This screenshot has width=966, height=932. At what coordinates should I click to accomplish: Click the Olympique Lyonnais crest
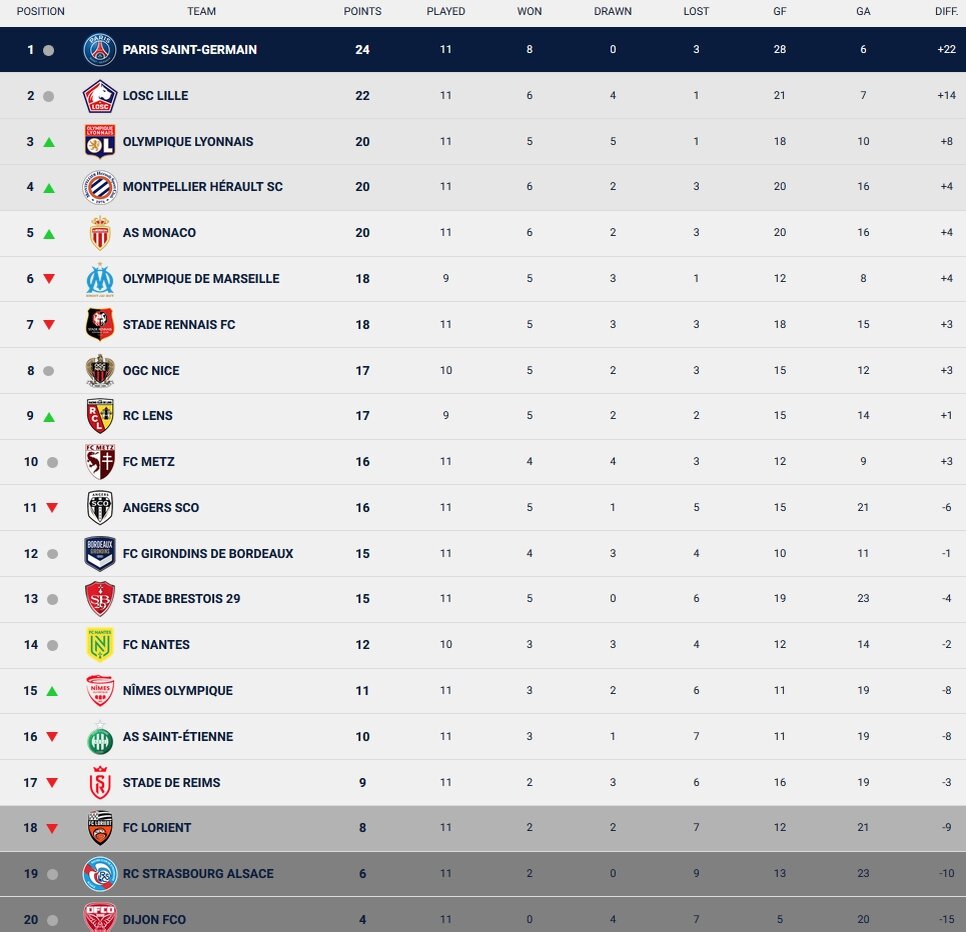coord(100,142)
